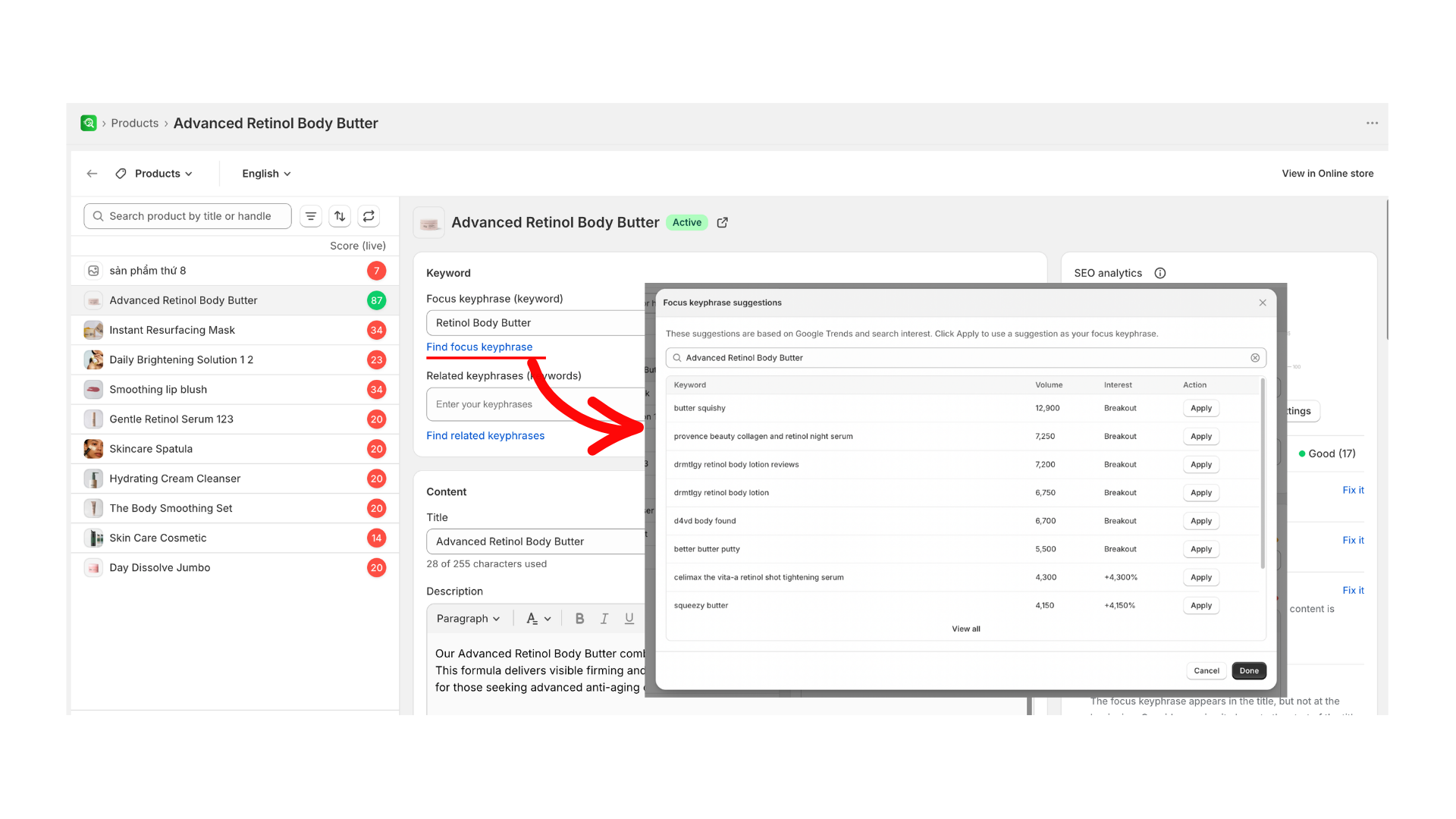Click the Volume column header
This screenshot has width=1456, height=819.
click(1048, 384)
